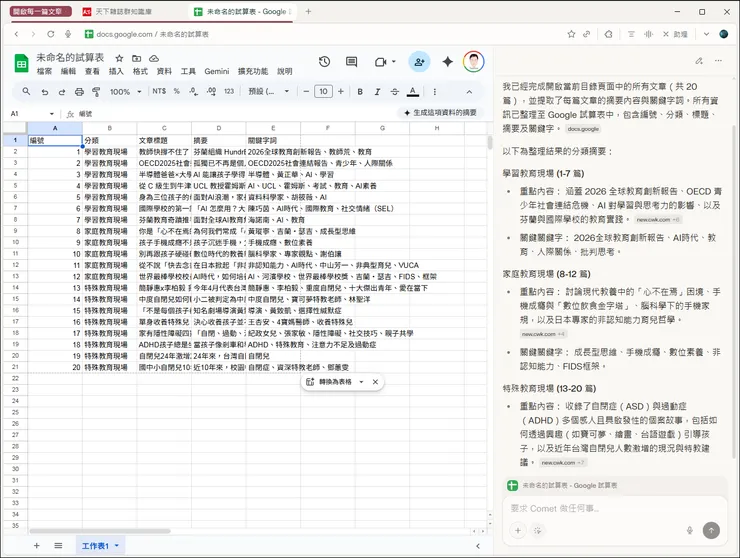Open the Gemini menu

[x=217, y=71]
